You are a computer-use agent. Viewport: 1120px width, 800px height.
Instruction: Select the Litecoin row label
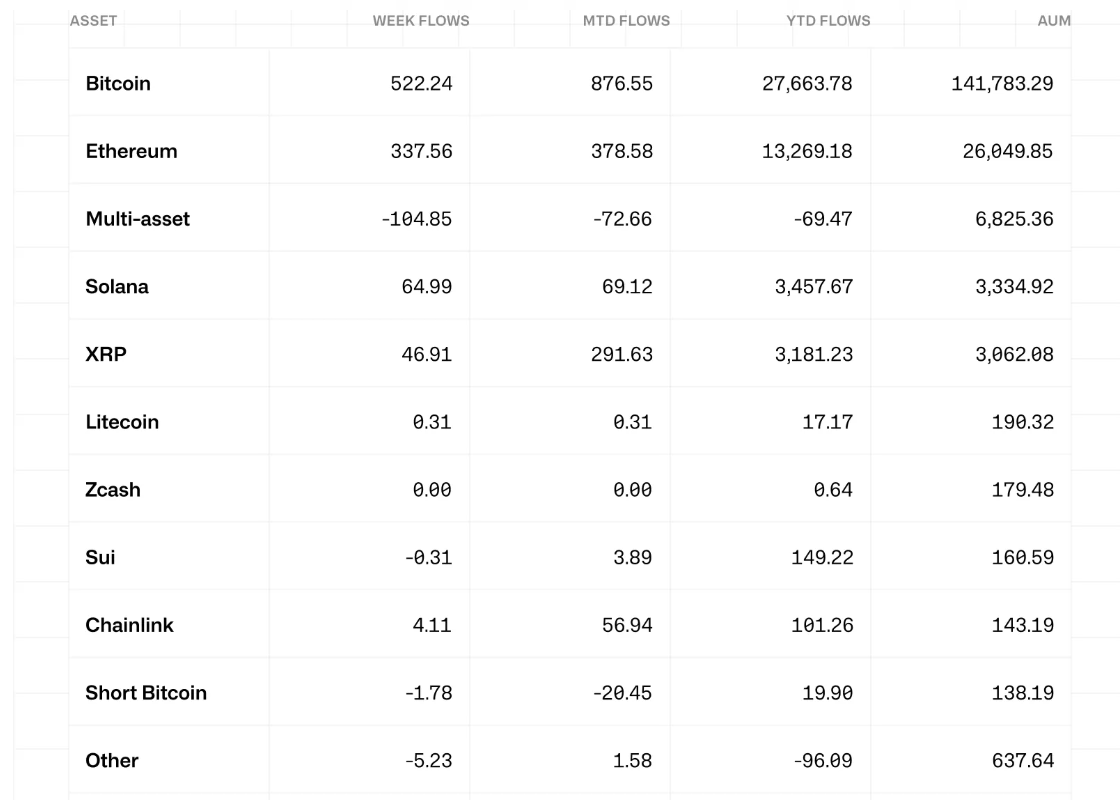[122, 422]
